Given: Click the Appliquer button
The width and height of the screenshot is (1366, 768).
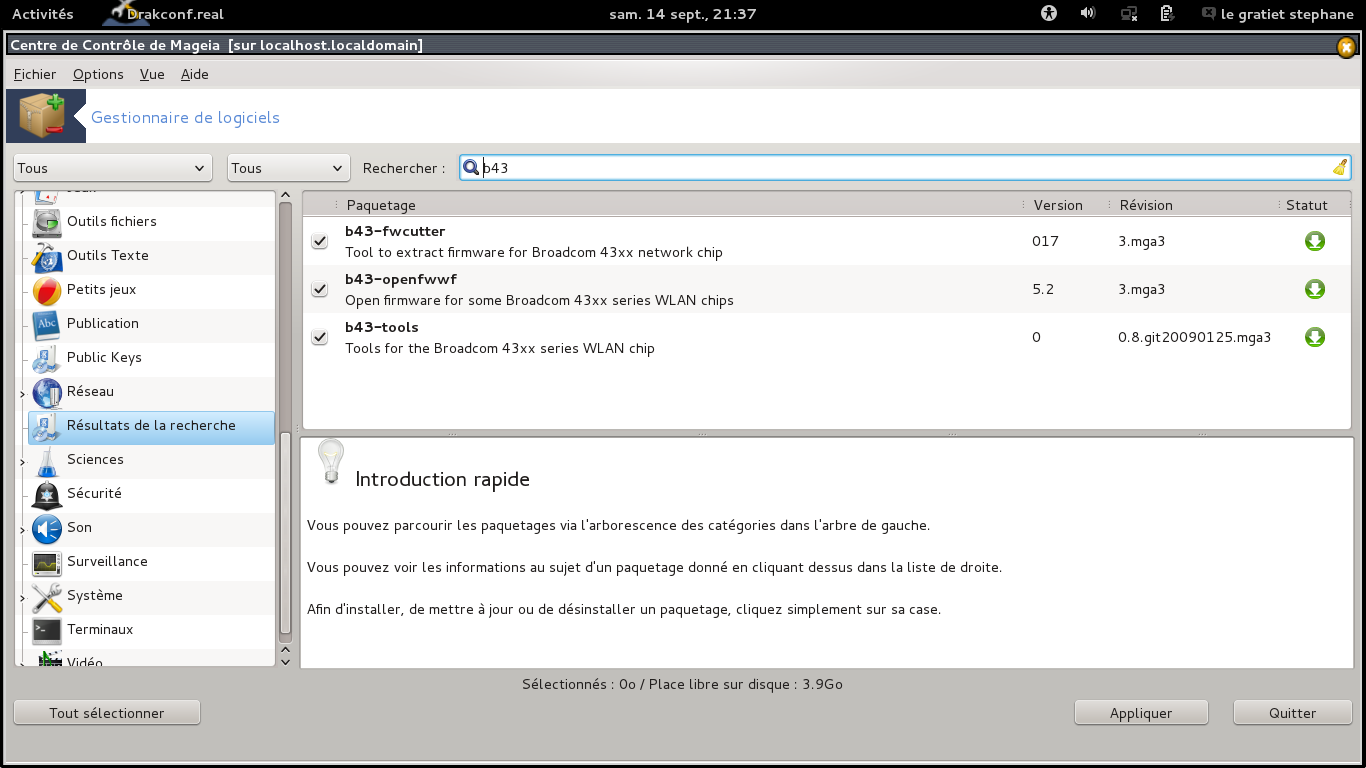Looking at the screenshot, I should (1141, 713).
